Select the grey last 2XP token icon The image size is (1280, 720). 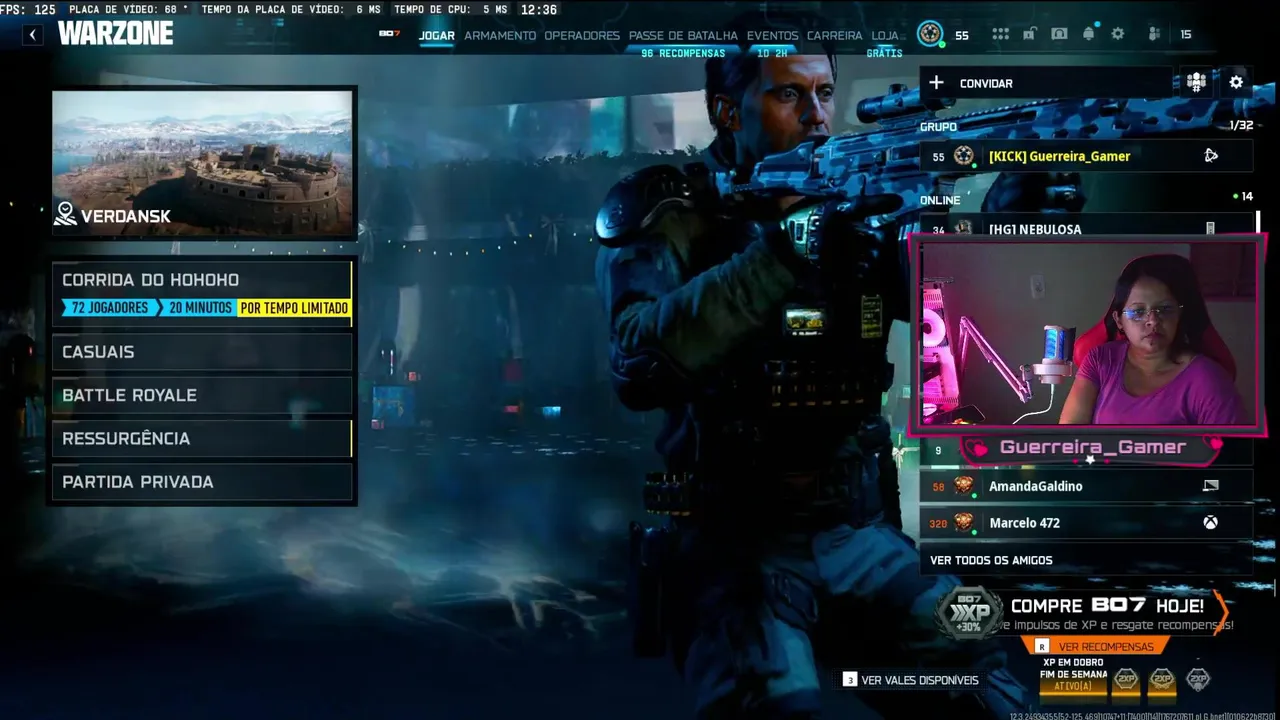coord(1198,680)
